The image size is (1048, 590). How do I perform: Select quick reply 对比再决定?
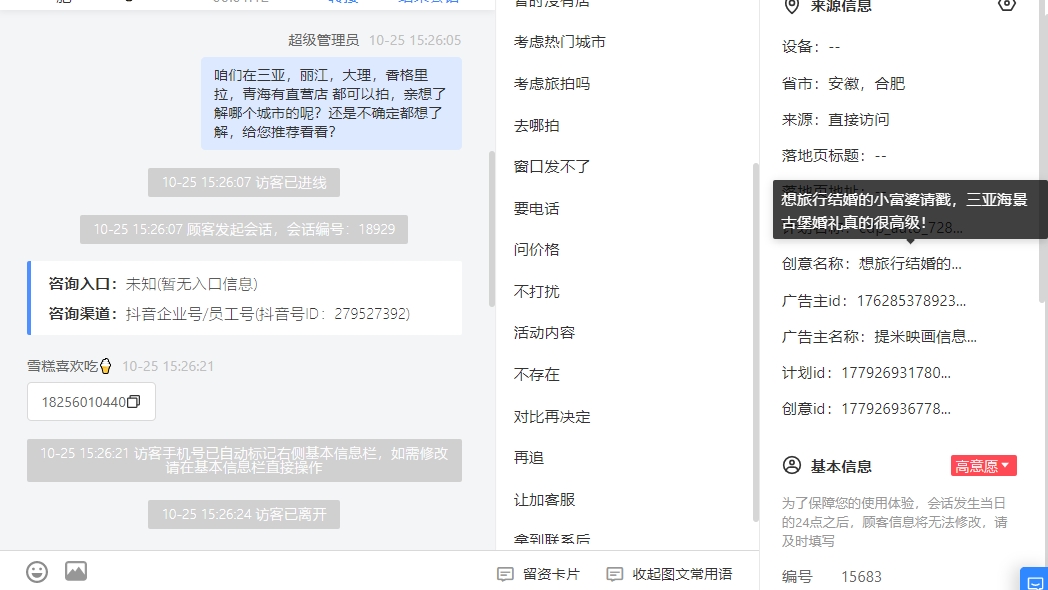point(551,416)
